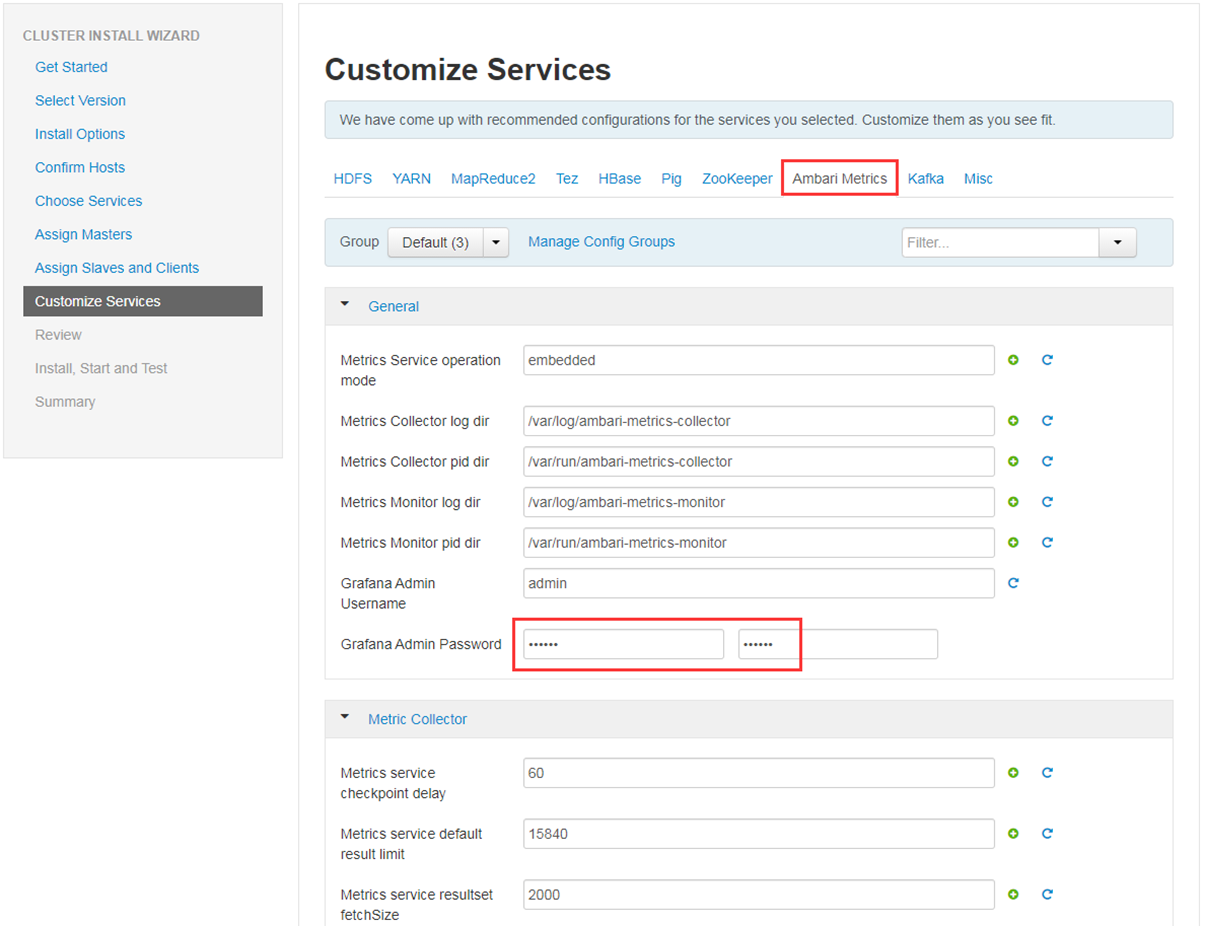Go to Confirm Hosts wizard step
Image resolution: width=1205 pixels, height=926 pixels.
point(80,167)
